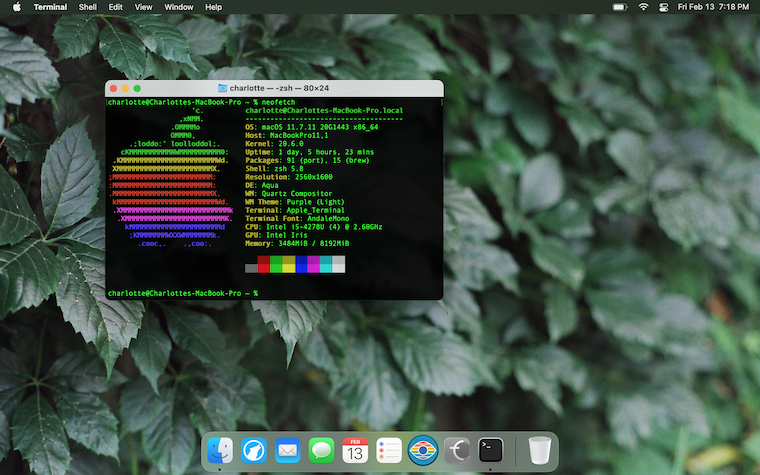The width and height of the screenshot is (760, 475).
Task: Open Messages from the Dock
Action: (321, 451)
